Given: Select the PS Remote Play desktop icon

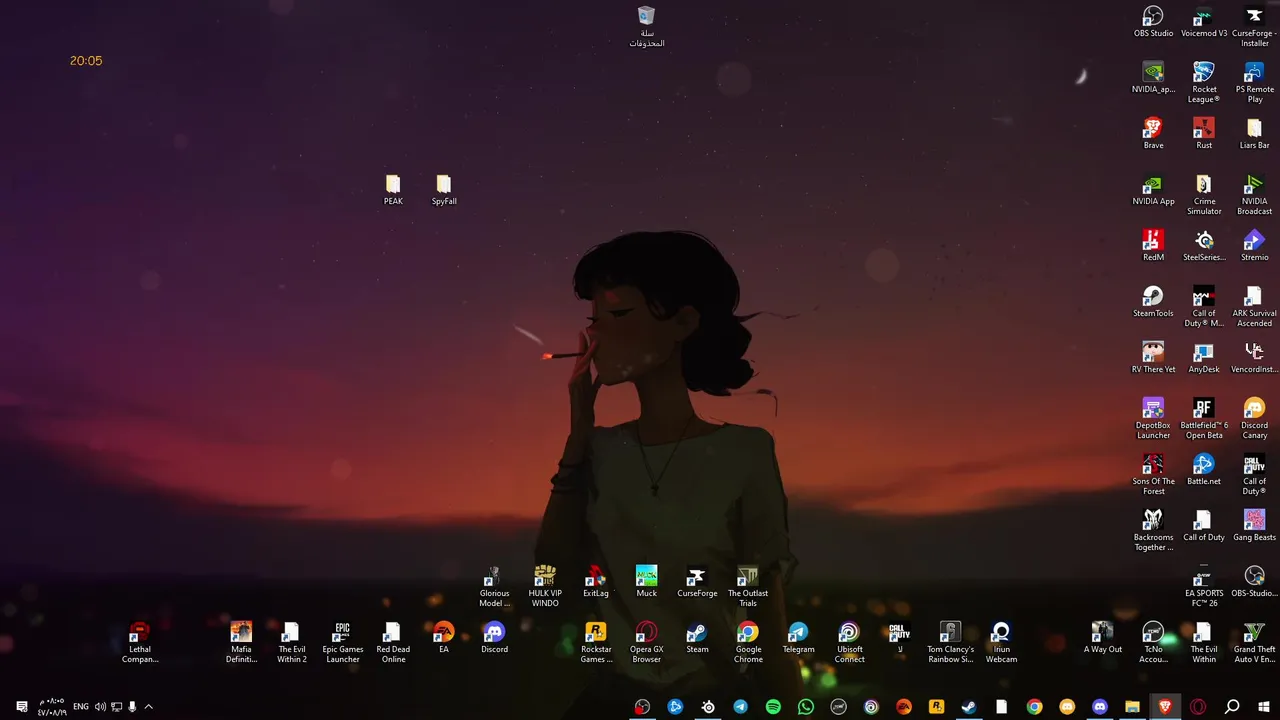Looking at the screenshot, I should tap(1254, 82).
